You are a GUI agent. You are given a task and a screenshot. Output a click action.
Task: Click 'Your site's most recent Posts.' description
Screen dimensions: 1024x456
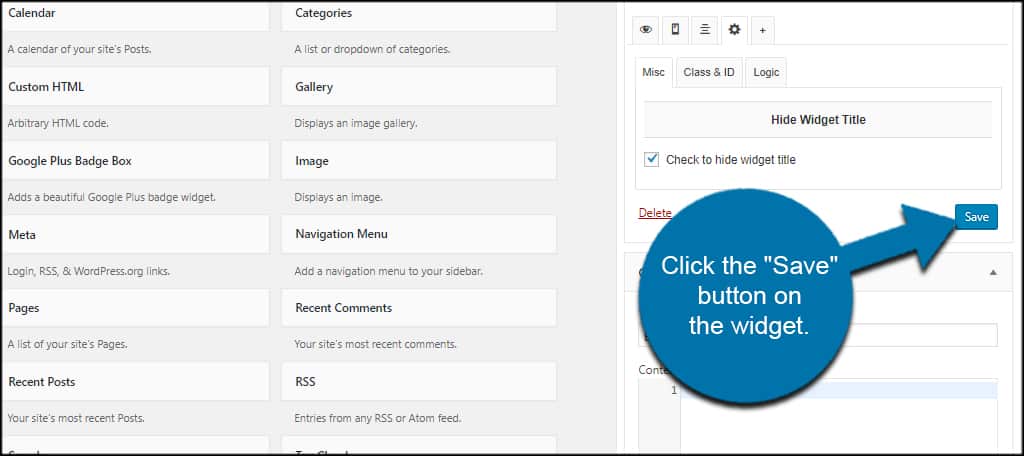click(76, 418)
